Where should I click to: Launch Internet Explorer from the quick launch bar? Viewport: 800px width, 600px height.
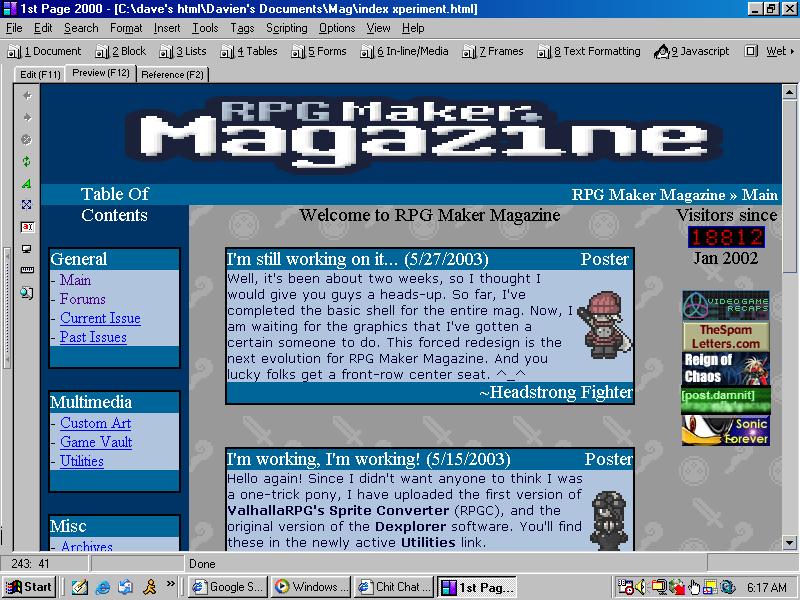click(103, 587)
